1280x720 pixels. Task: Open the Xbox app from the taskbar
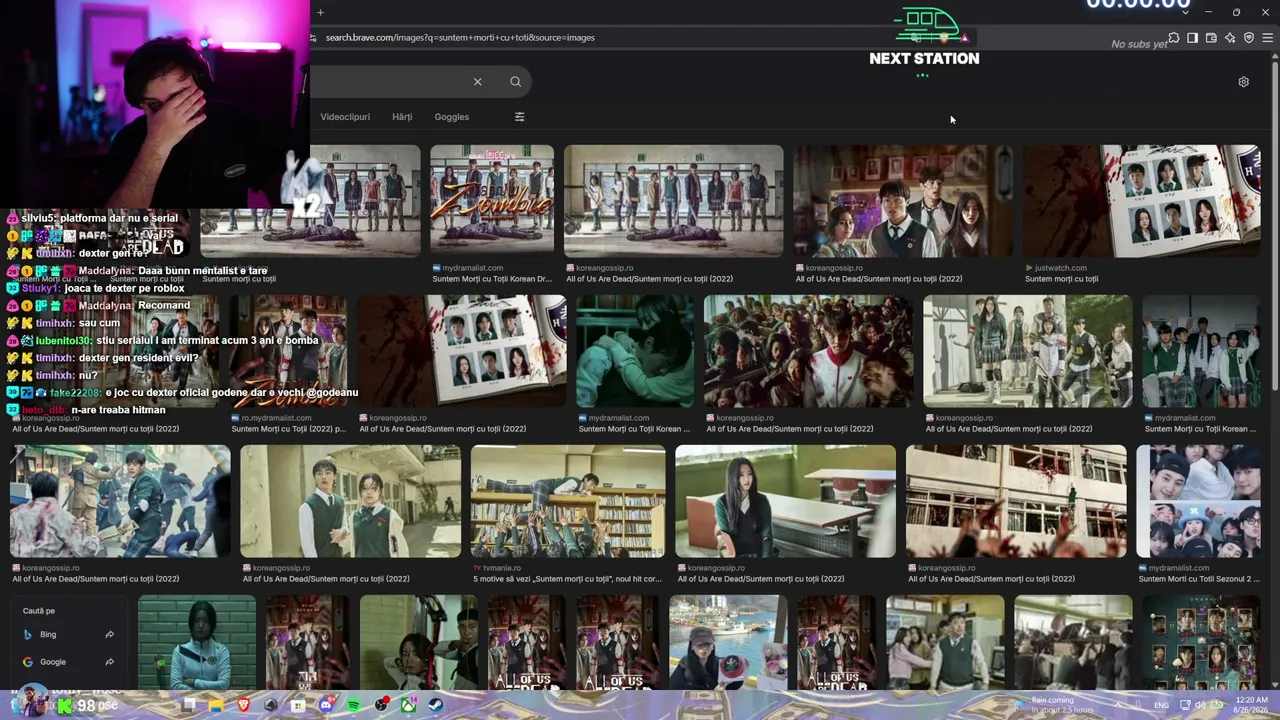[x=409, y=705]
